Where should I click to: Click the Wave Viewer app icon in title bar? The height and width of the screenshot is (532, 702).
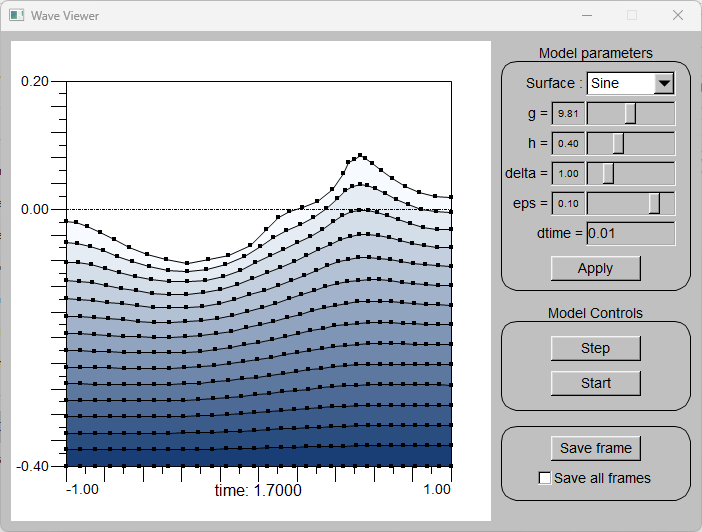coord(17,15)
